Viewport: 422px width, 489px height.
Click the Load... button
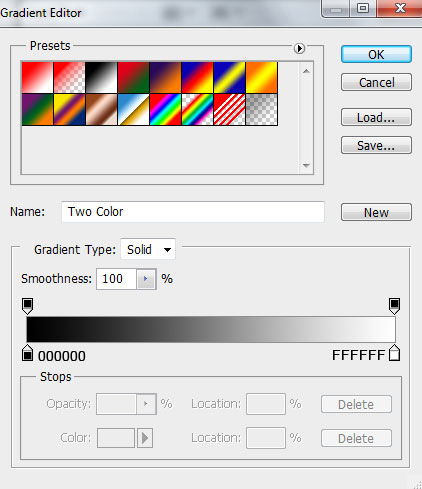[376, 117]
